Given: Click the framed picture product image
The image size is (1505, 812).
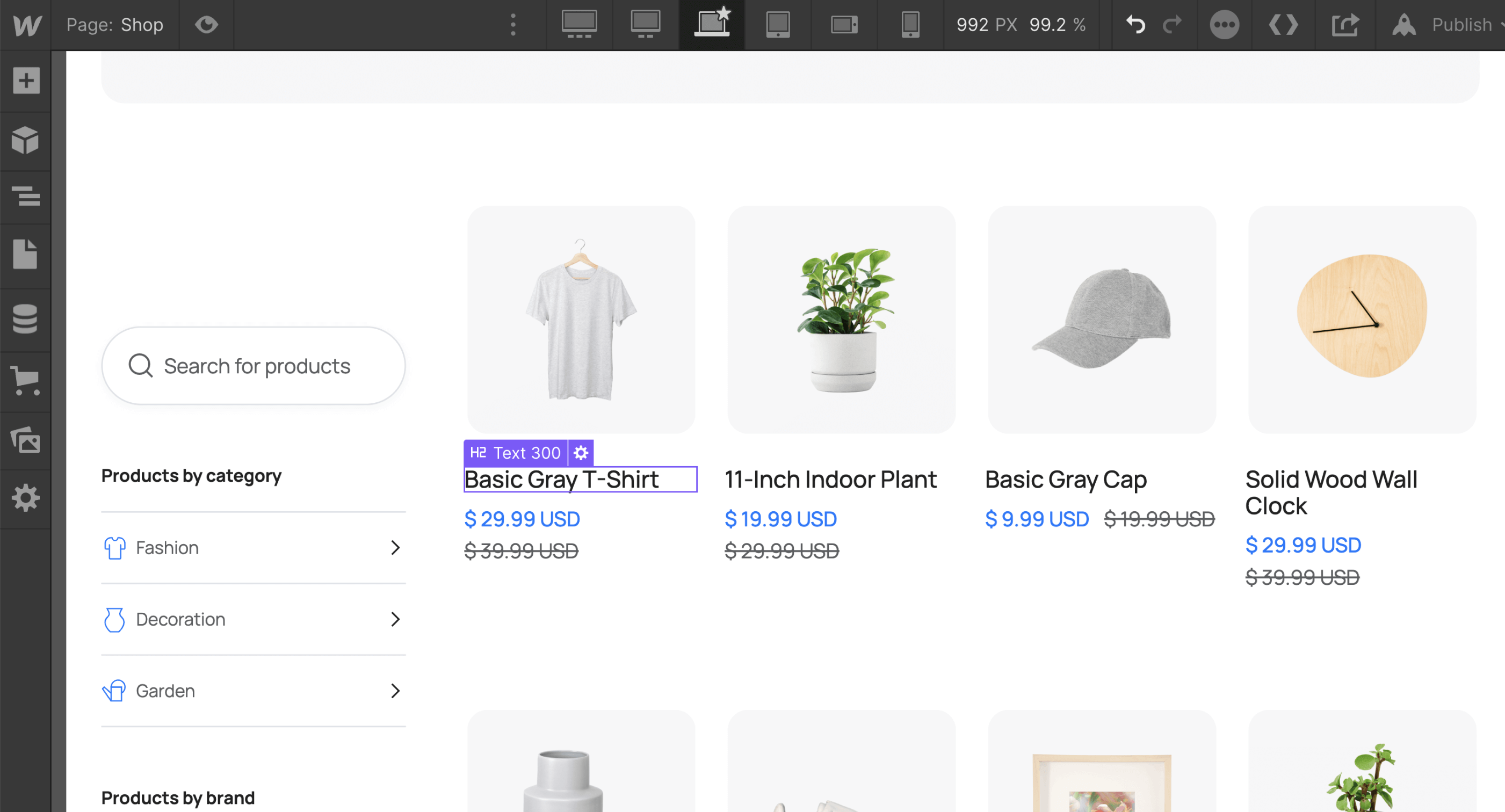Looking at the screenshot, I should coord(1102,761).
